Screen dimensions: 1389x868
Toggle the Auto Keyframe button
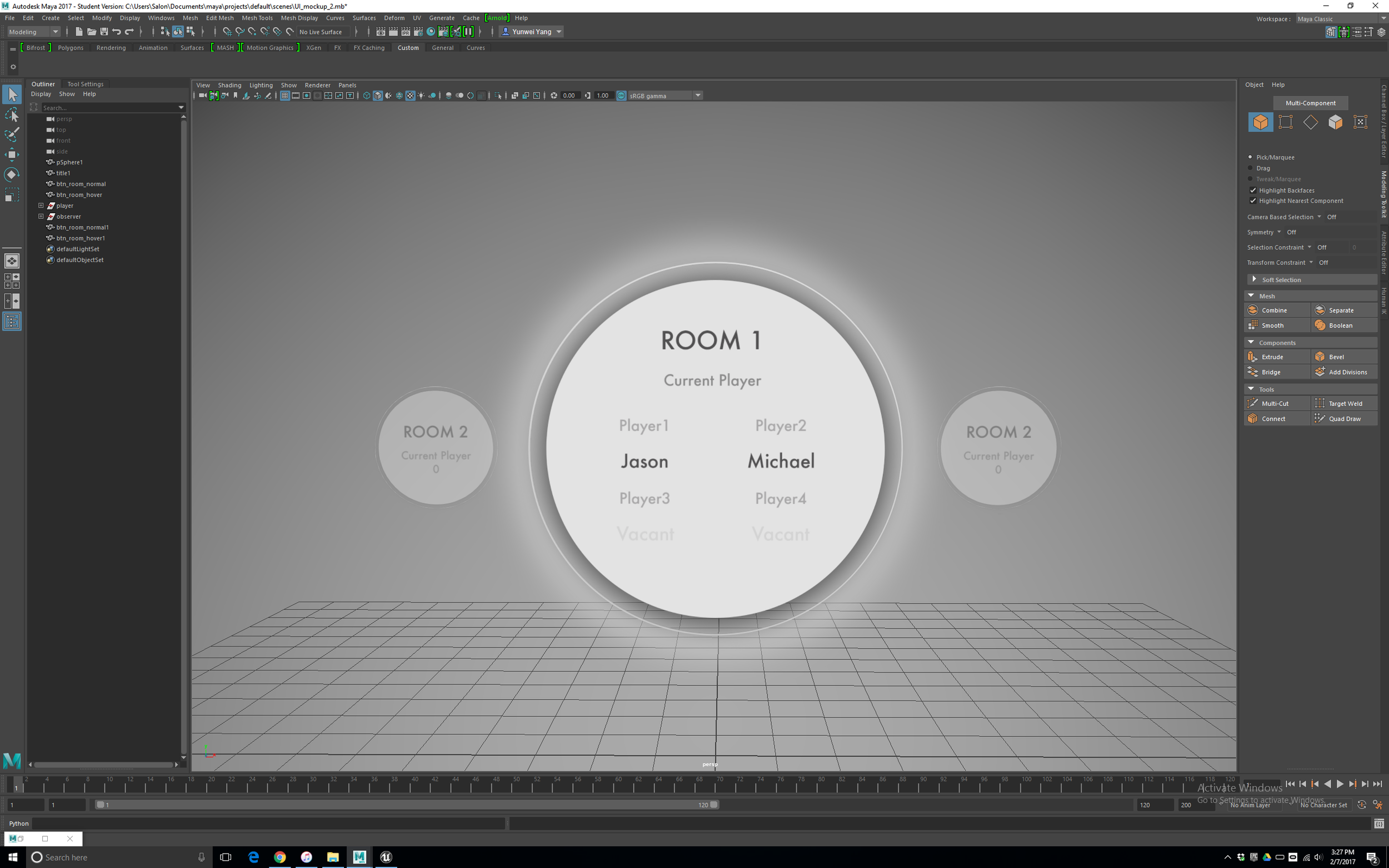[1361, 805]
